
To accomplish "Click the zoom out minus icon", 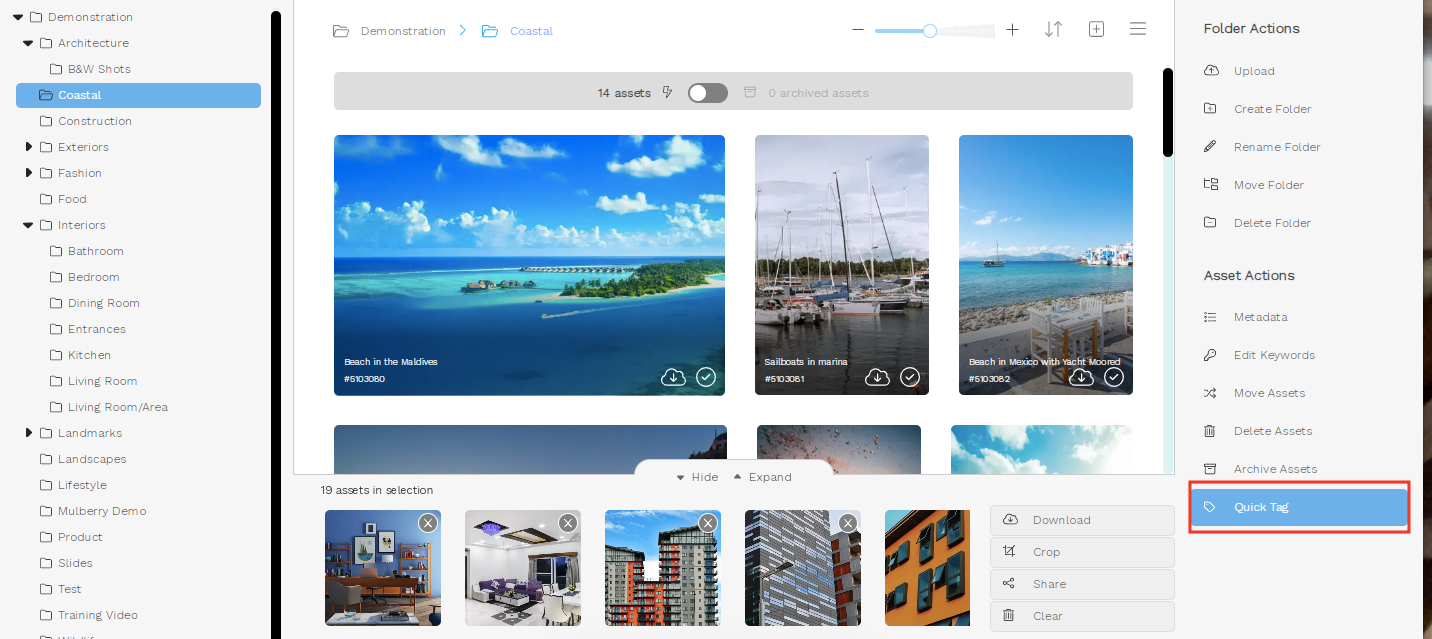I will click(x=857, y=30).
